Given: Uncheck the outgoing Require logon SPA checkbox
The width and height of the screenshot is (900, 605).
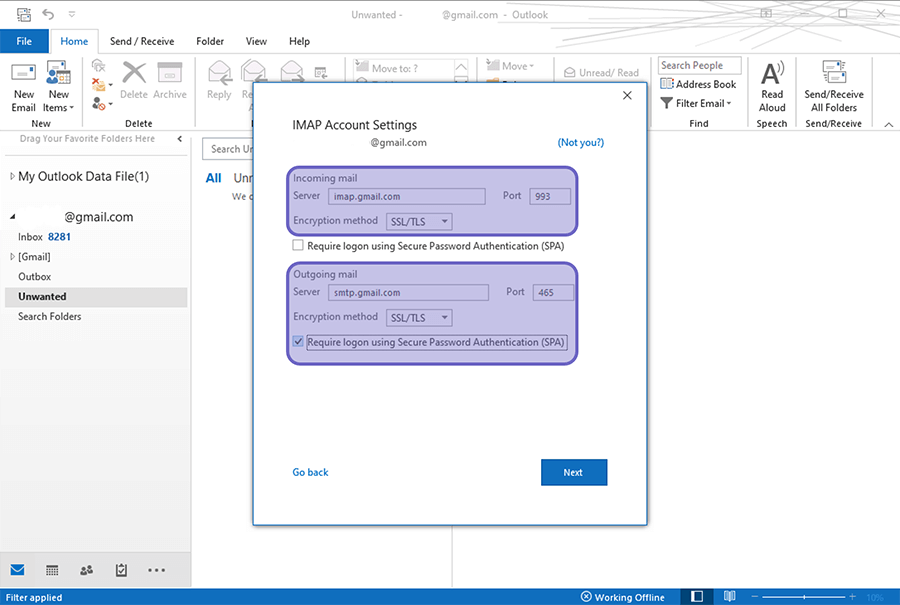Looking at the screenshot, I should point(298,342).
